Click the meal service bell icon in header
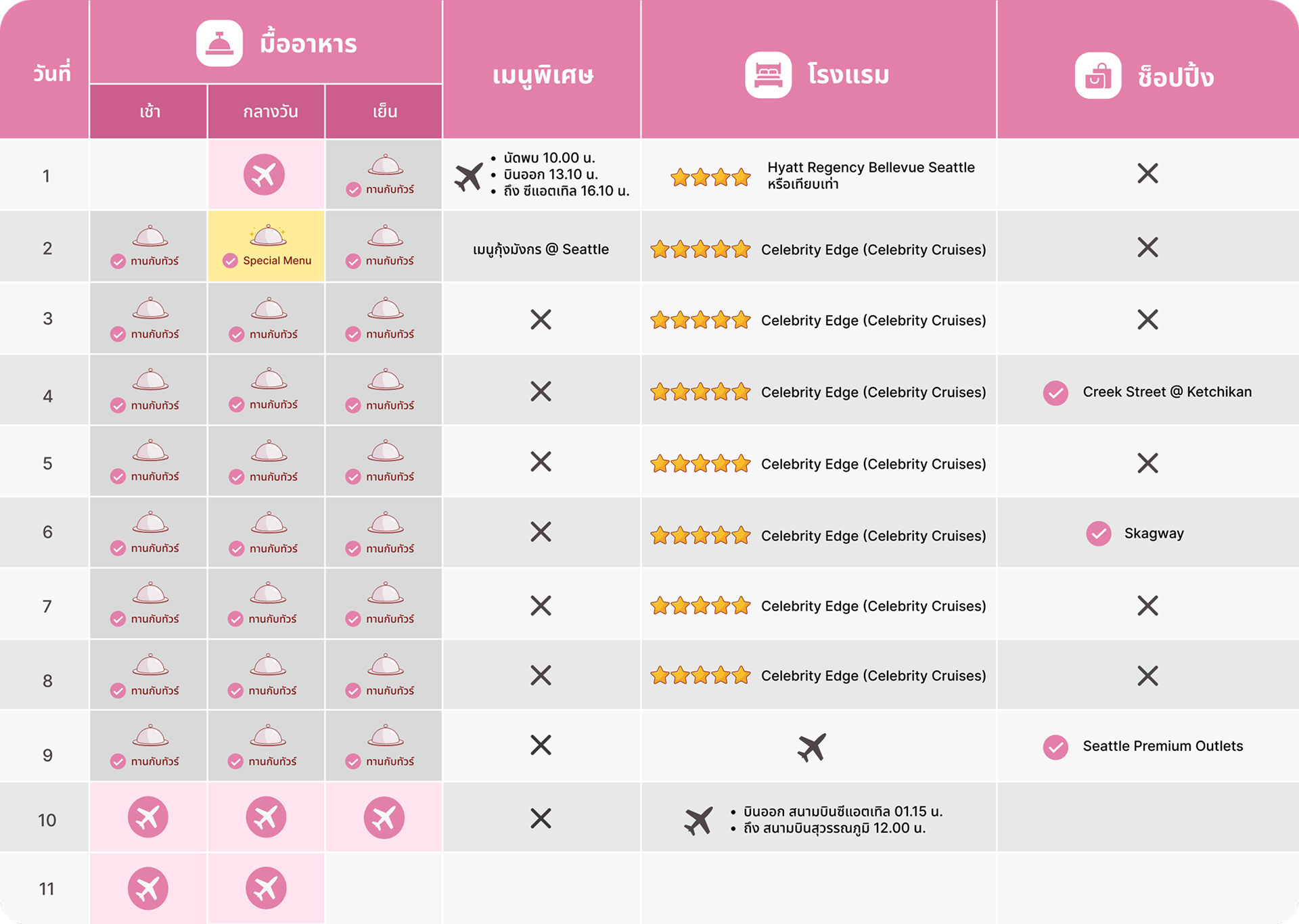 point(219,43)
